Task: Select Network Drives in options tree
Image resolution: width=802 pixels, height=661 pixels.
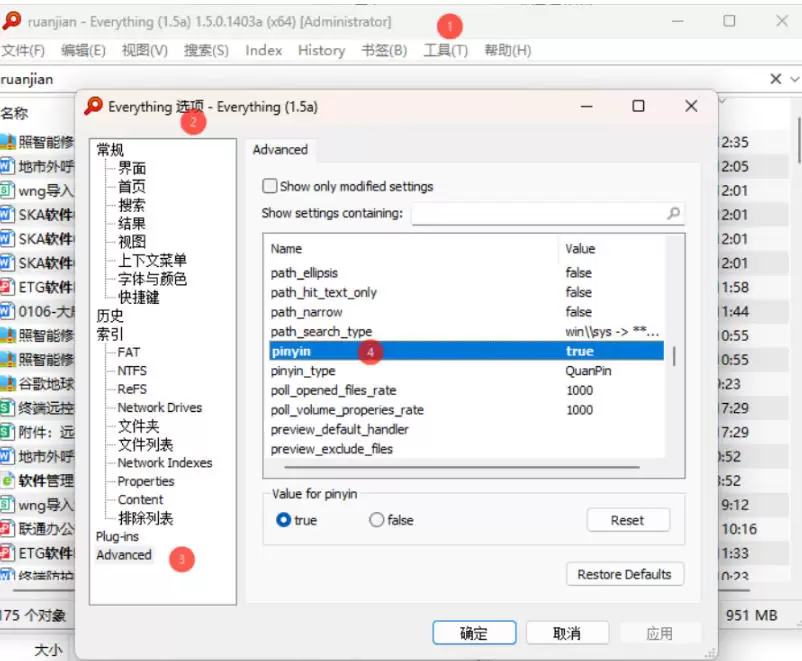Action: [x=160, y=407]
